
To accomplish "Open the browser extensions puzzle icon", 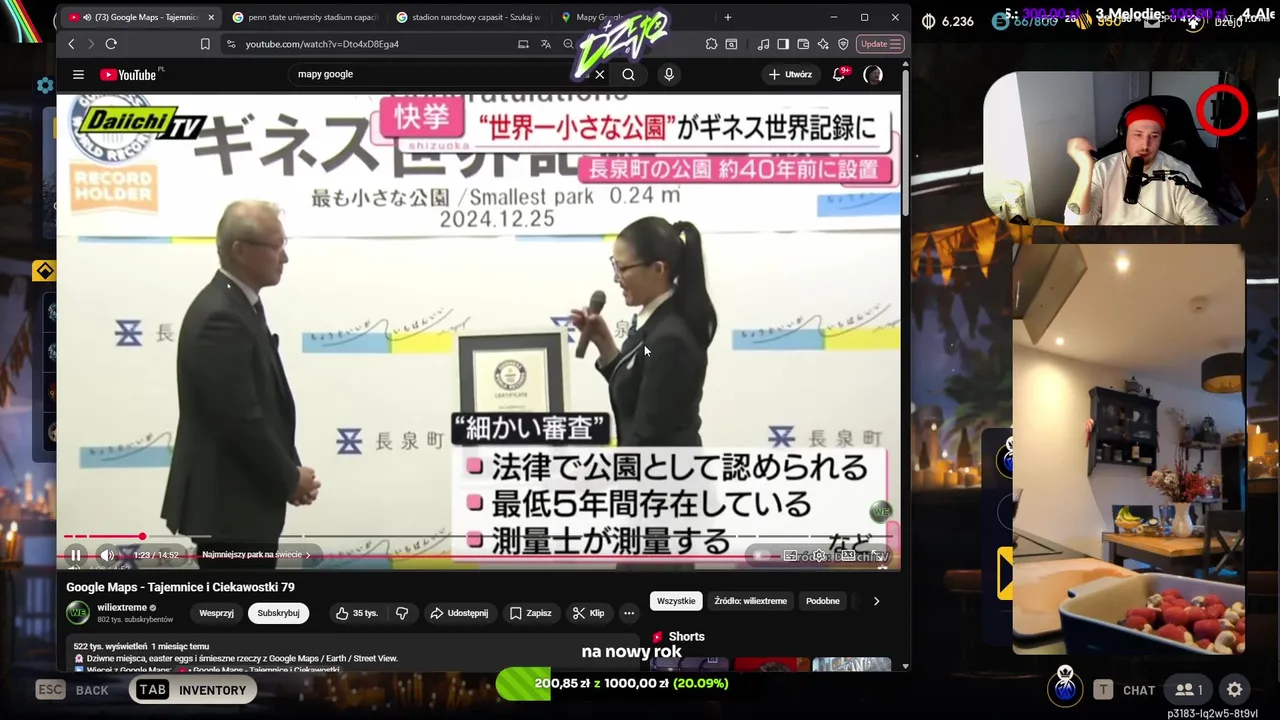I will pyautogui.click(x=711, y=44).
